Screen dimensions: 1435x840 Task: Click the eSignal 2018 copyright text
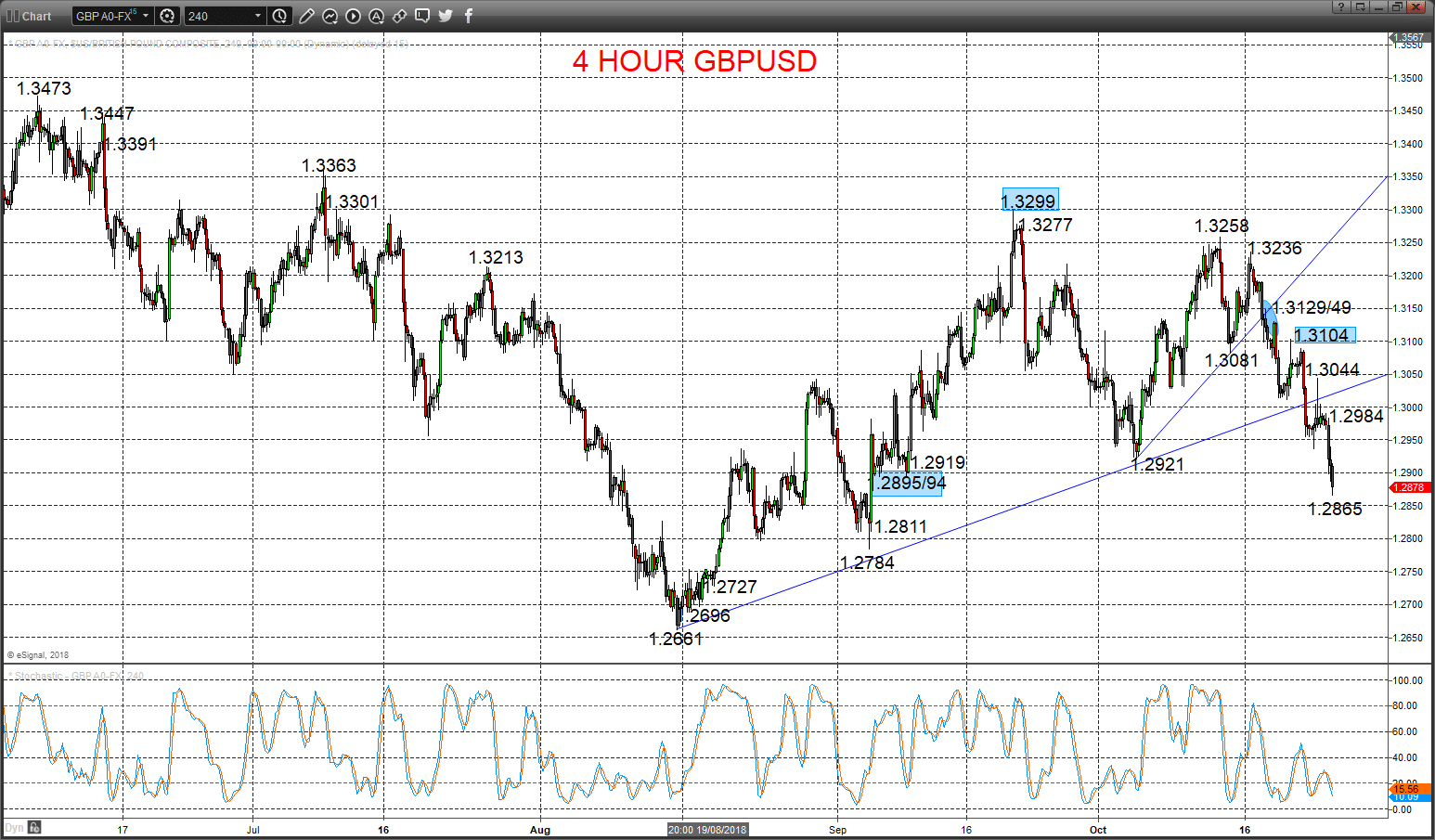tap(38, 655)
